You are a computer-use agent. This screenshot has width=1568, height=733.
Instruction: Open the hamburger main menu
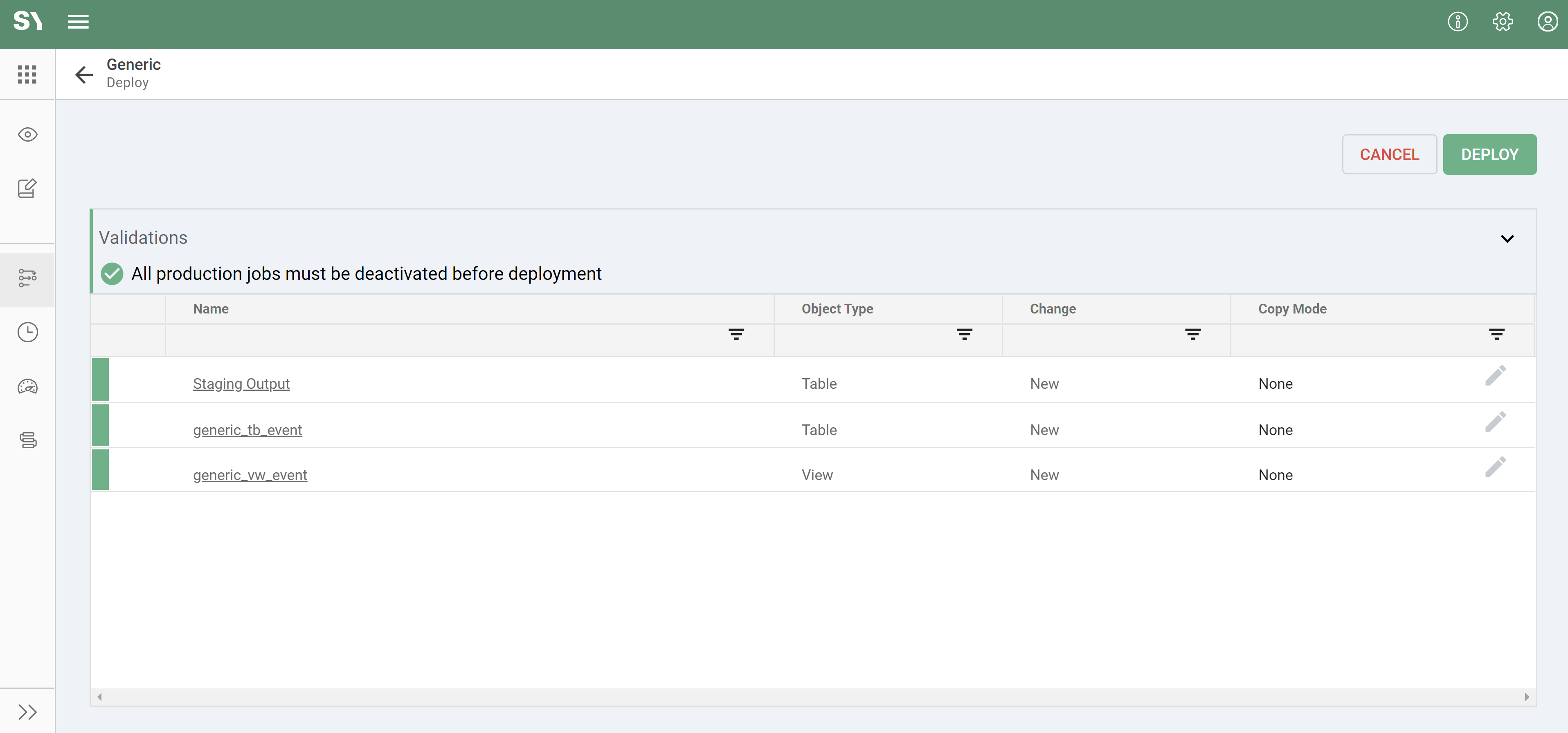click(x=78, y=22)
